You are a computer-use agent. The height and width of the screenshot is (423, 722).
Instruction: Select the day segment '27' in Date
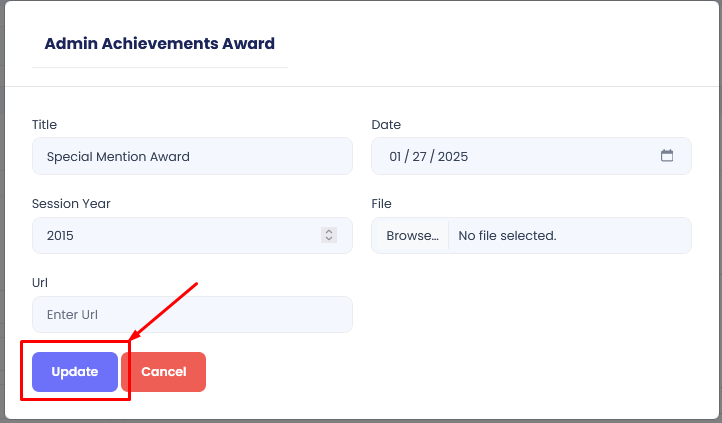(x=424, y=157)
